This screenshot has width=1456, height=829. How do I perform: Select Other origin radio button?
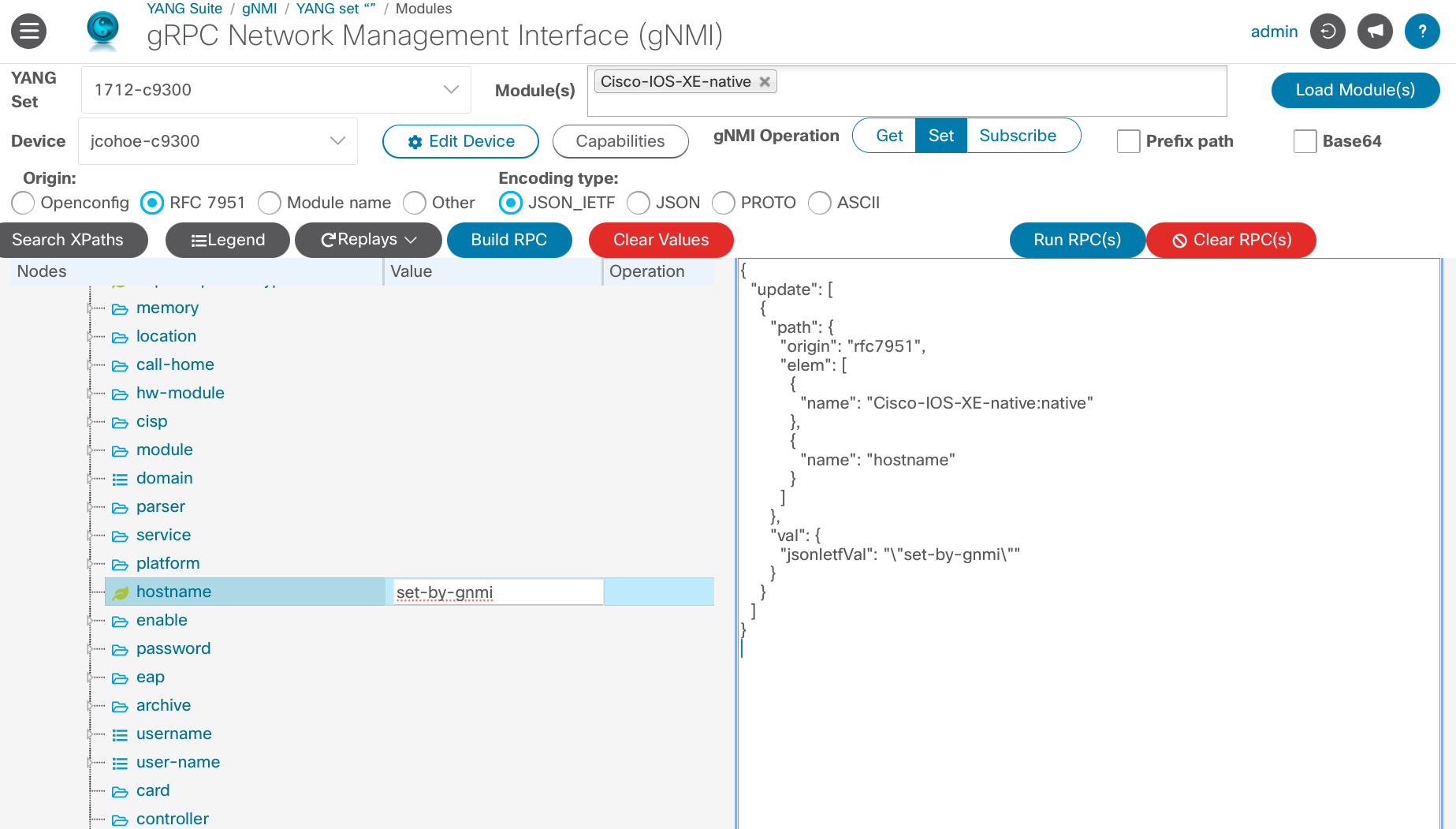(415, 203)
